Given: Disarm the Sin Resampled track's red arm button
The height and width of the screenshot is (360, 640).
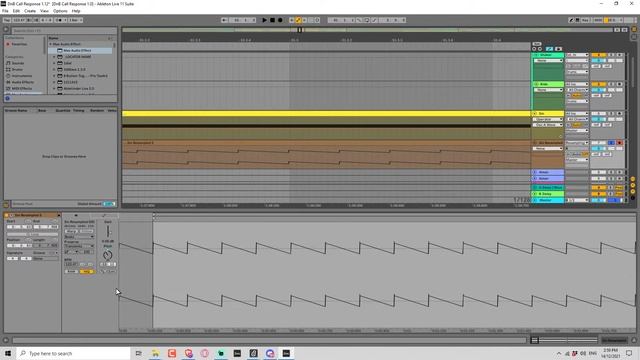Looking at the screenshot, I should coord(620,143).
